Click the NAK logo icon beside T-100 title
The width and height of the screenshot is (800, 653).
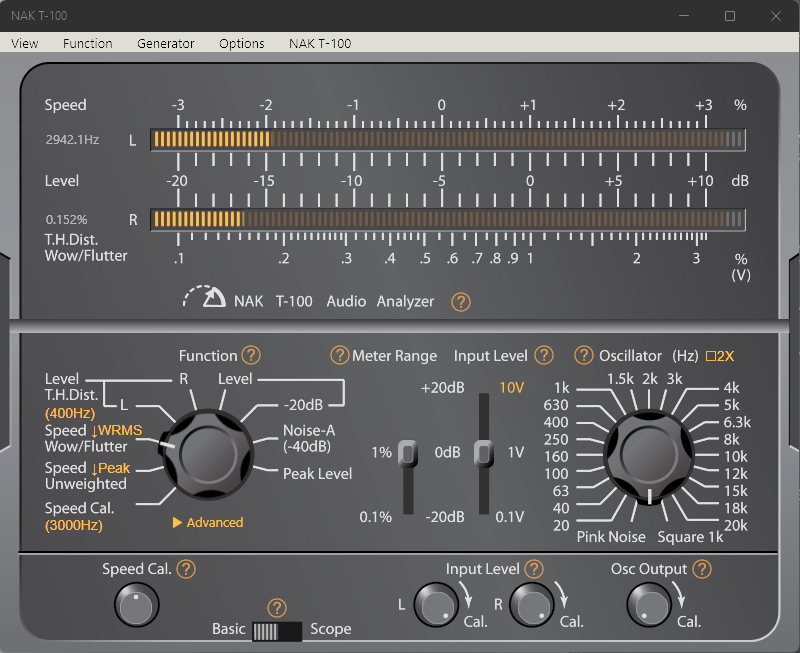tap(205, 296)
